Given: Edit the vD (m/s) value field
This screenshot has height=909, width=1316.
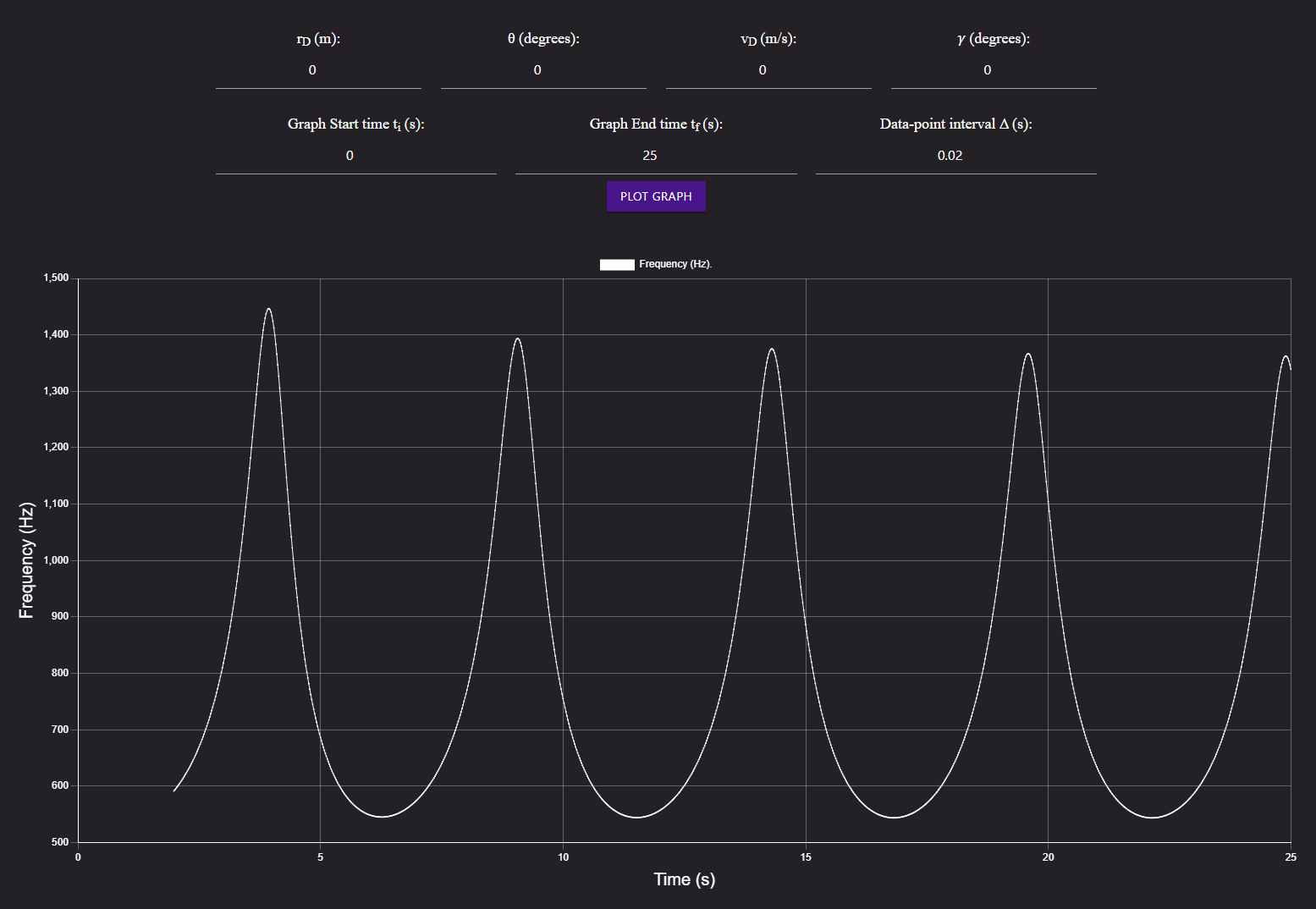Looking at the screenshot, I should (x=768, y=70).
